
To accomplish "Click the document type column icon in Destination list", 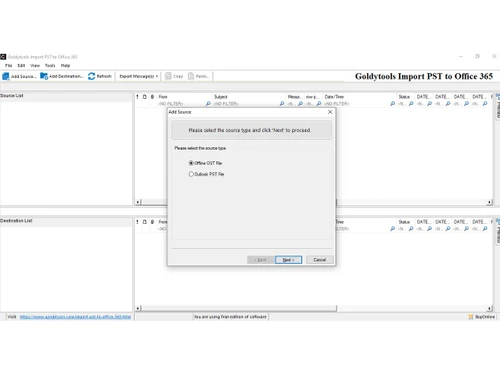I will pos(145,222).
